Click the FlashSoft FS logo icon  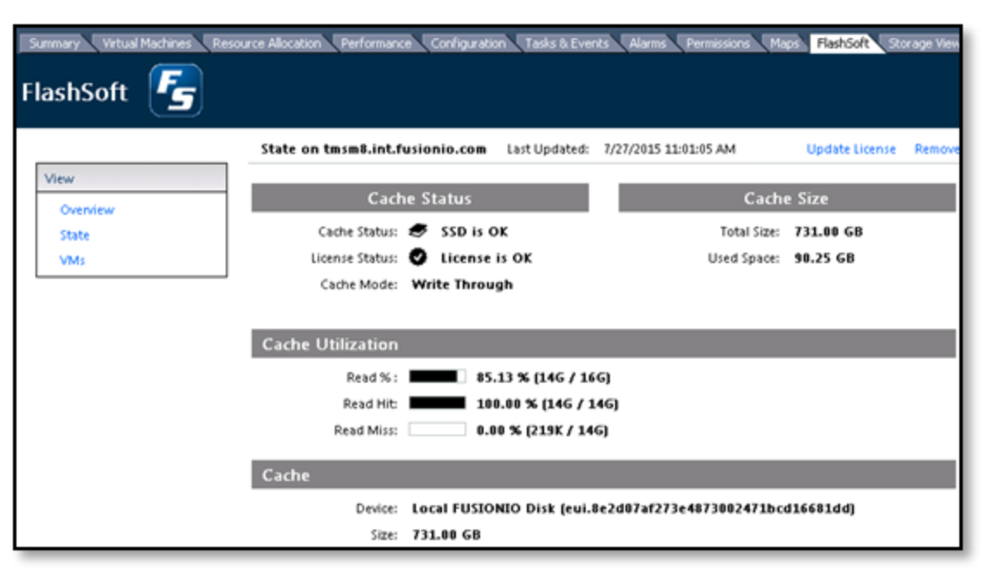176,91
